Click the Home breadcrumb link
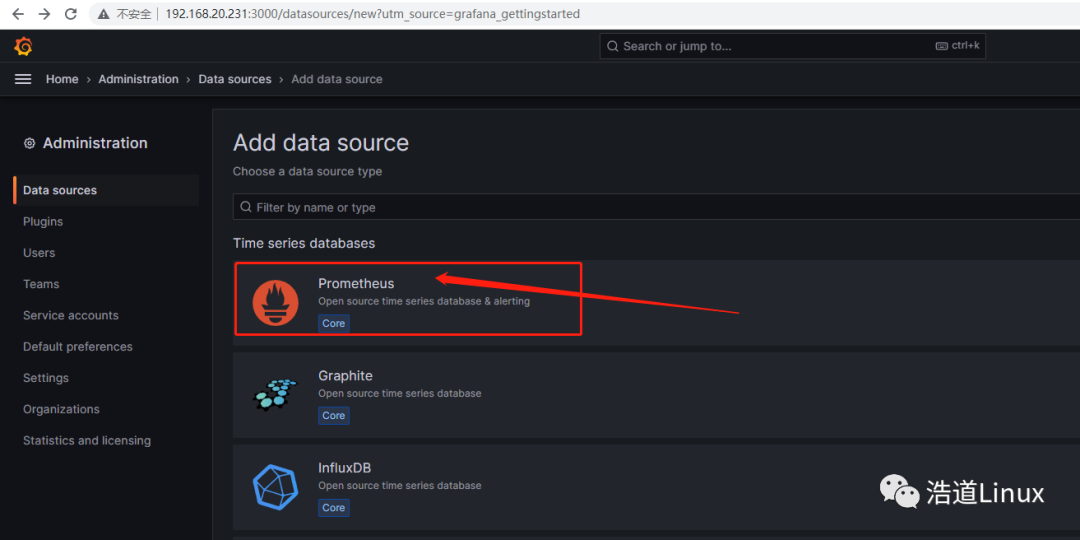1080x540 pixels. pyautogui.click(x=62, y=79)
